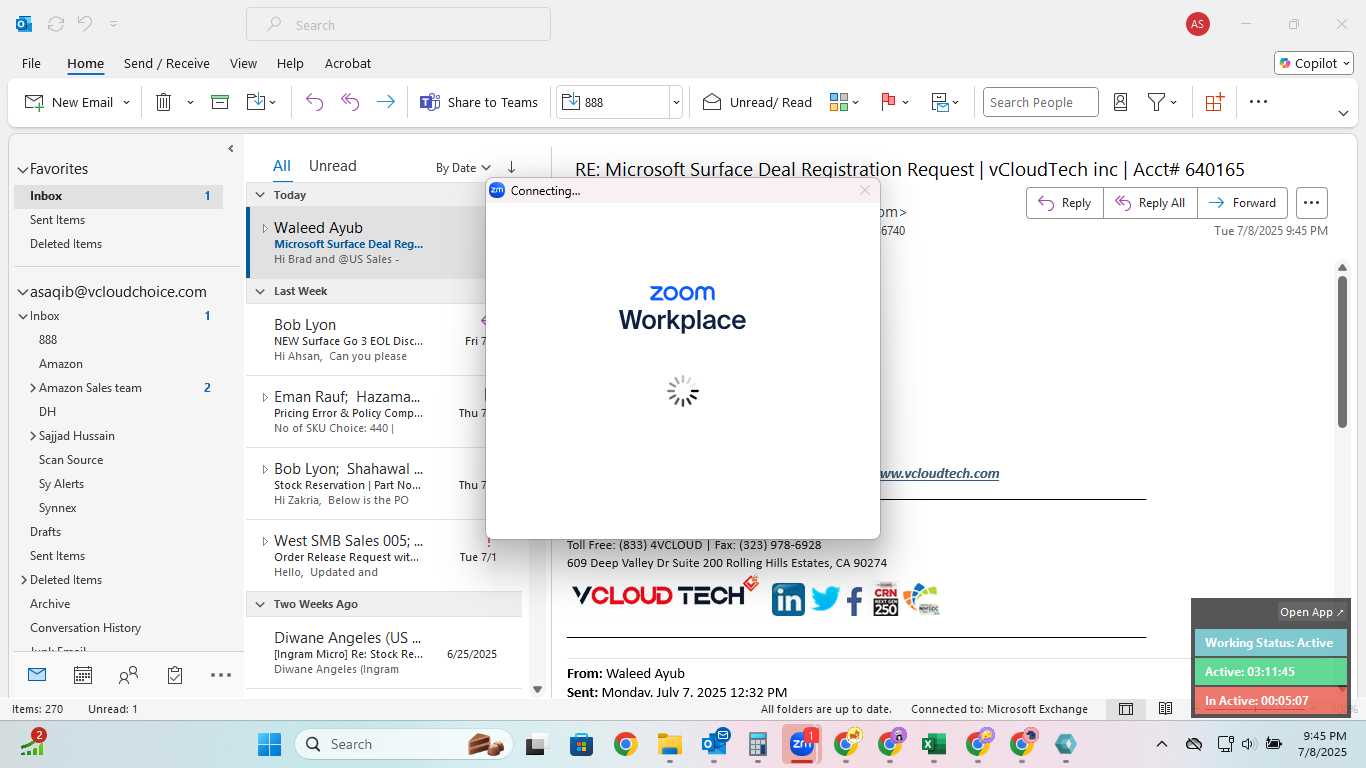Reverse sort order with down arrow
The height and width of the screenshot is (768, 1366).
click(512, 168)
